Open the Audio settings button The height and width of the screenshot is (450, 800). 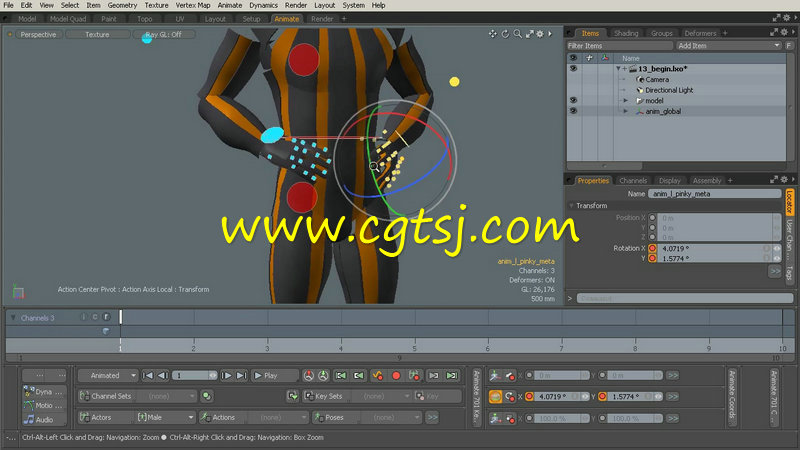pos(44,419)
